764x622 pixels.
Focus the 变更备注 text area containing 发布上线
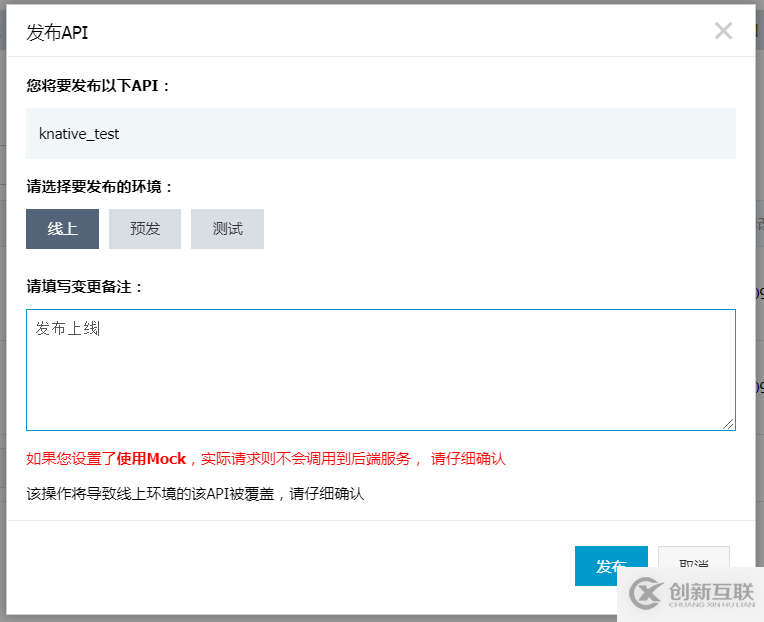381,370
